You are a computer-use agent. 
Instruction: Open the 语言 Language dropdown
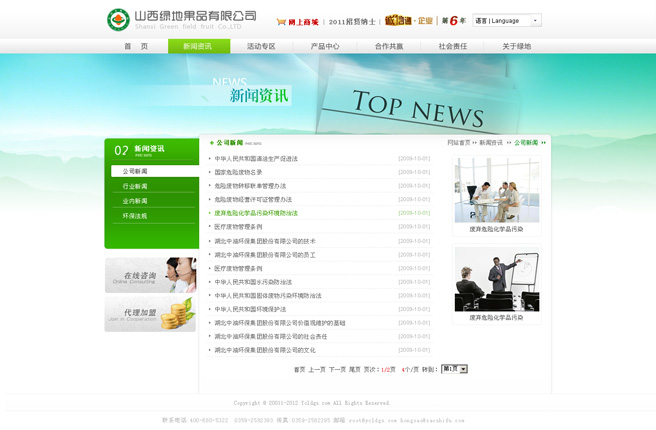coord(507,20)
